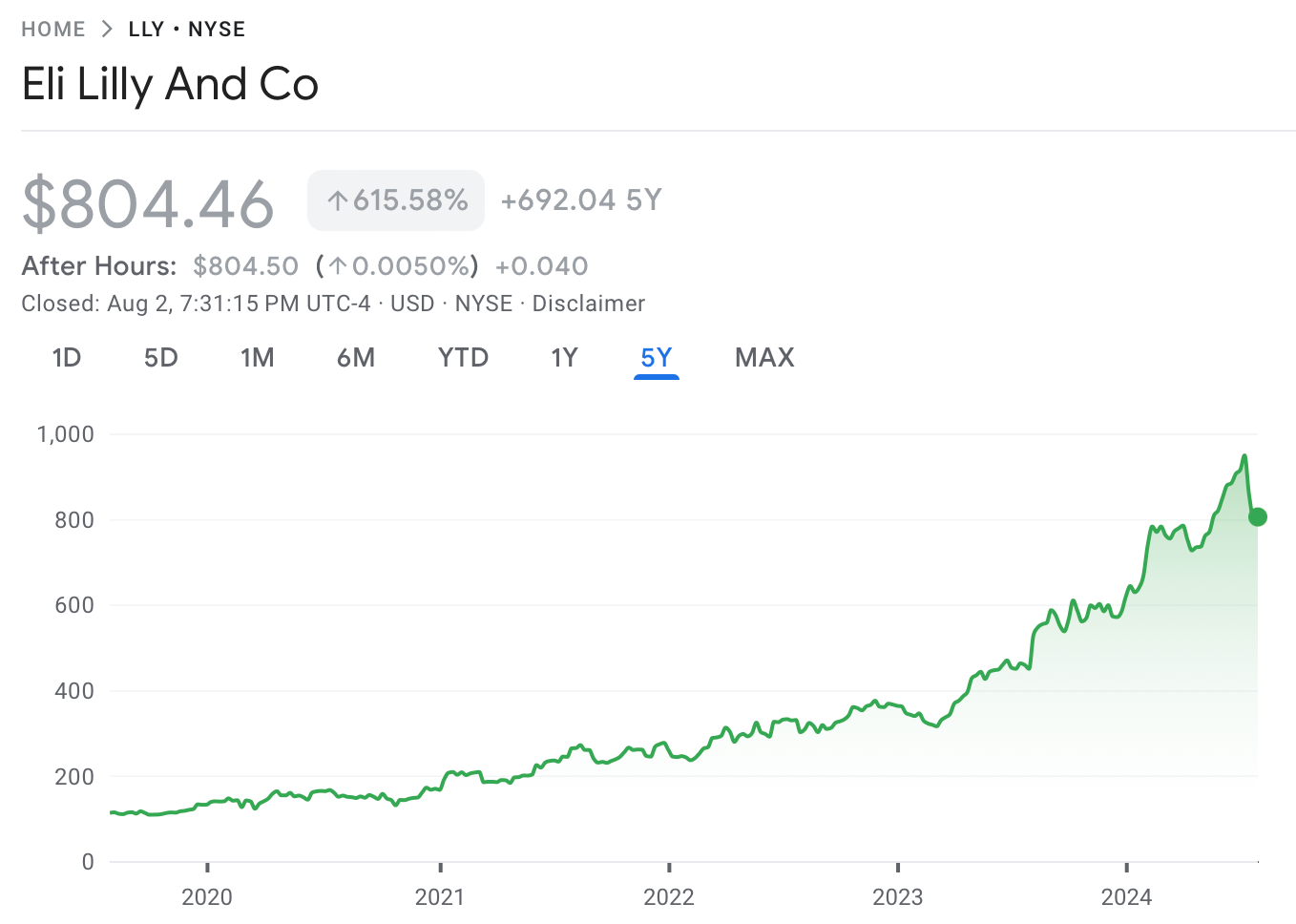Show the YTD price range
This screenshot has width=1296, height=924.
(x=463, y=358)
